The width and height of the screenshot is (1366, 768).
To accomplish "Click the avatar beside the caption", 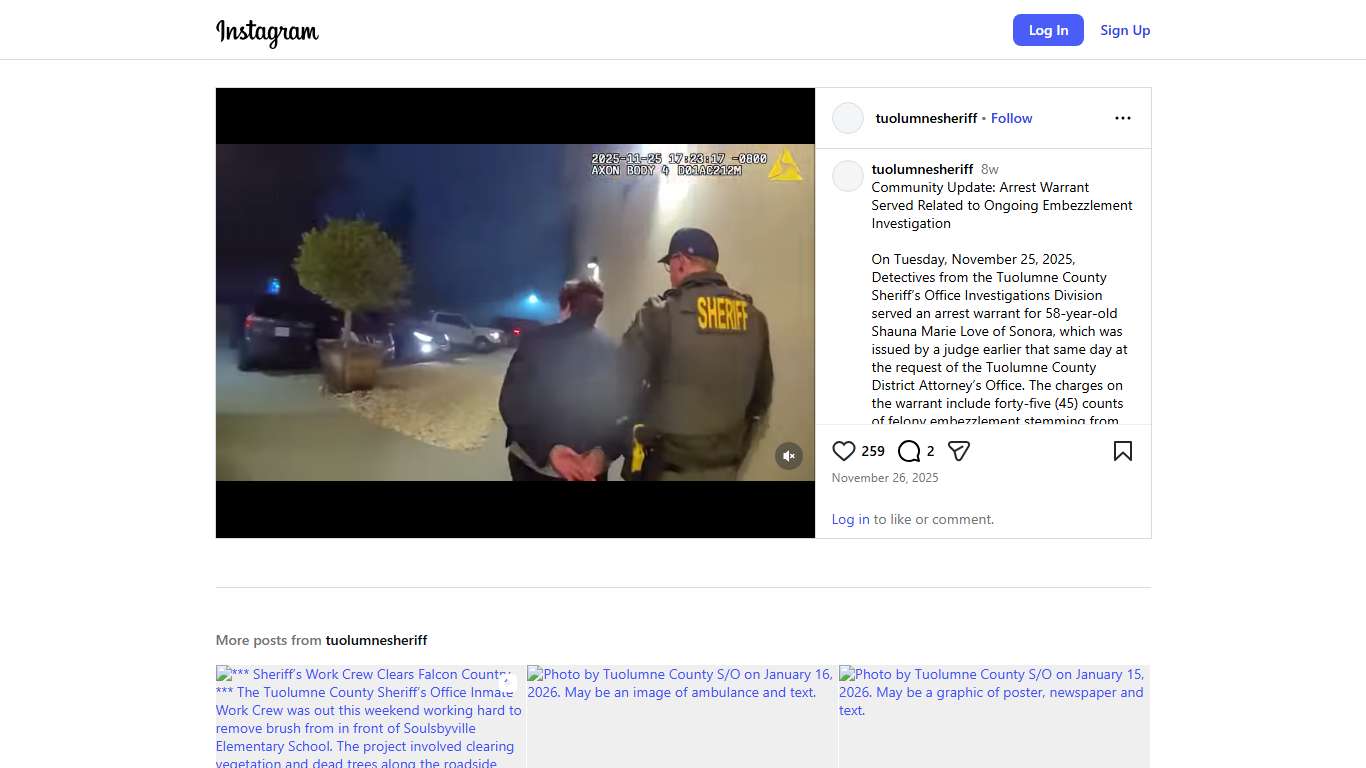I will [x=848, y=176].
